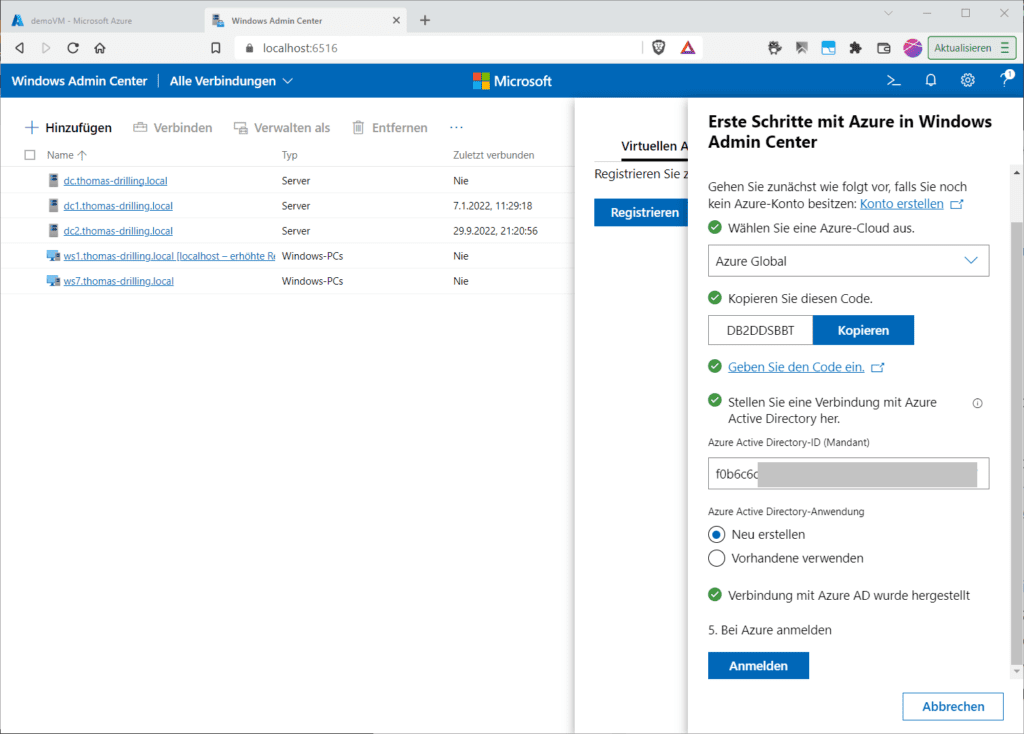
Task: Select the Vorhandene verwenden radio button
Action: [716, 558]
